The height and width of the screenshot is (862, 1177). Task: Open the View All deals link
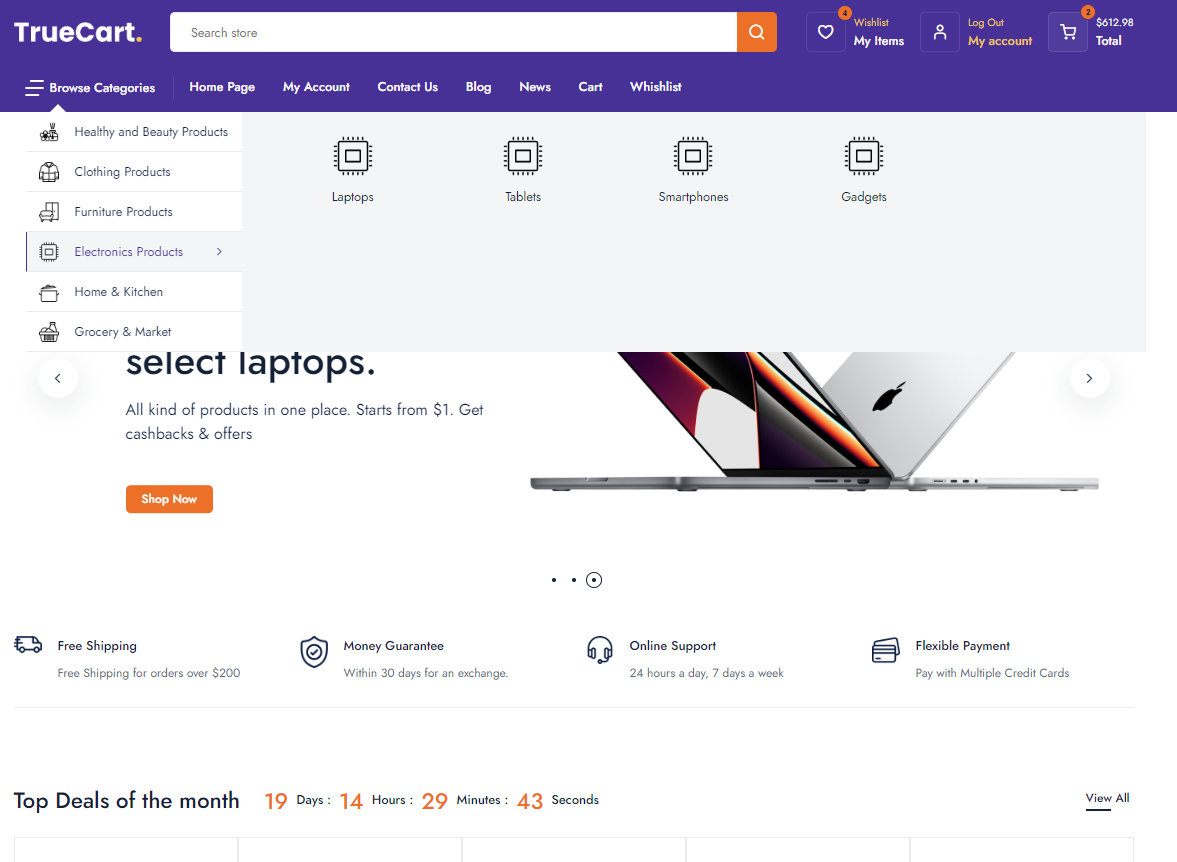(x=1107, y=798)
